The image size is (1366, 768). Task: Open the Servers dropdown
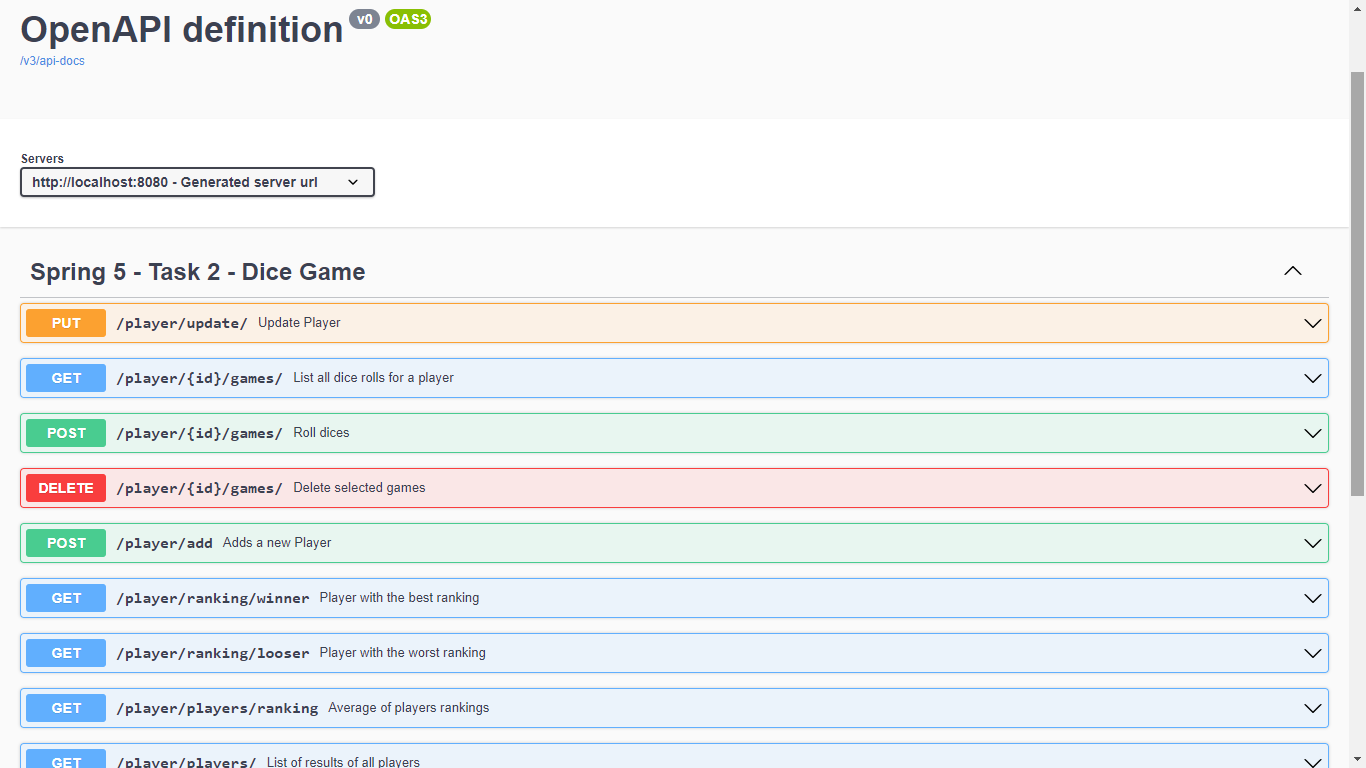point(197,182)
